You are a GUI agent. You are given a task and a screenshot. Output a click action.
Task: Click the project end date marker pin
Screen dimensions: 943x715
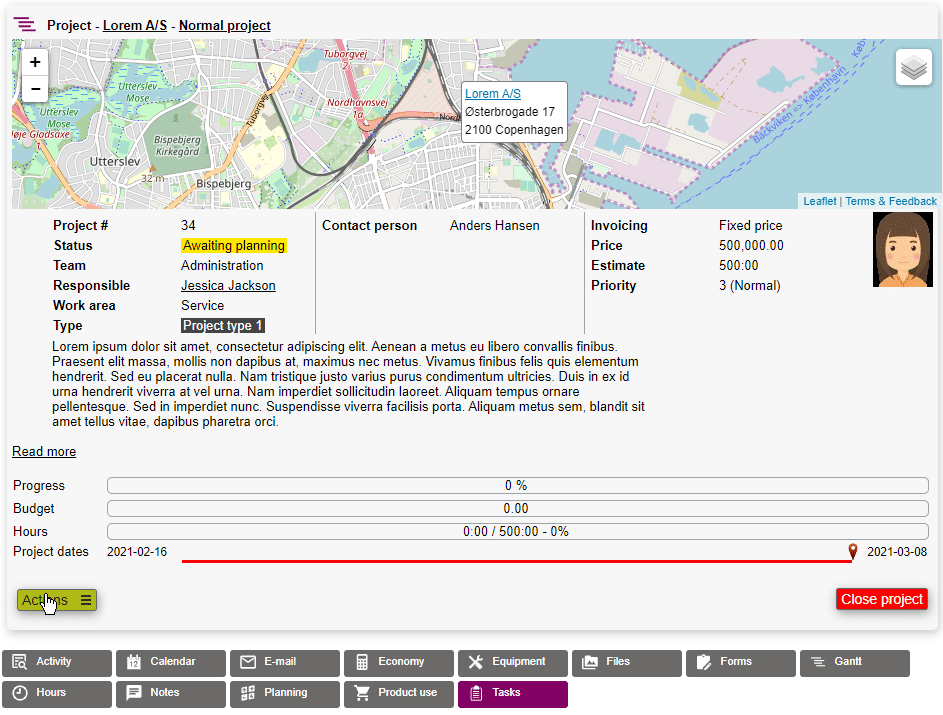click(853, 551)
